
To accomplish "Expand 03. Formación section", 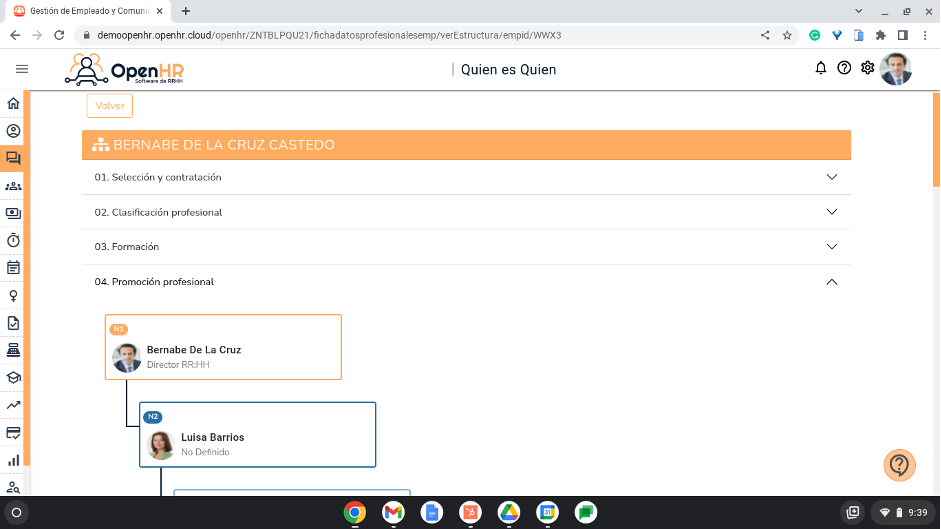I will pos(466,247).
